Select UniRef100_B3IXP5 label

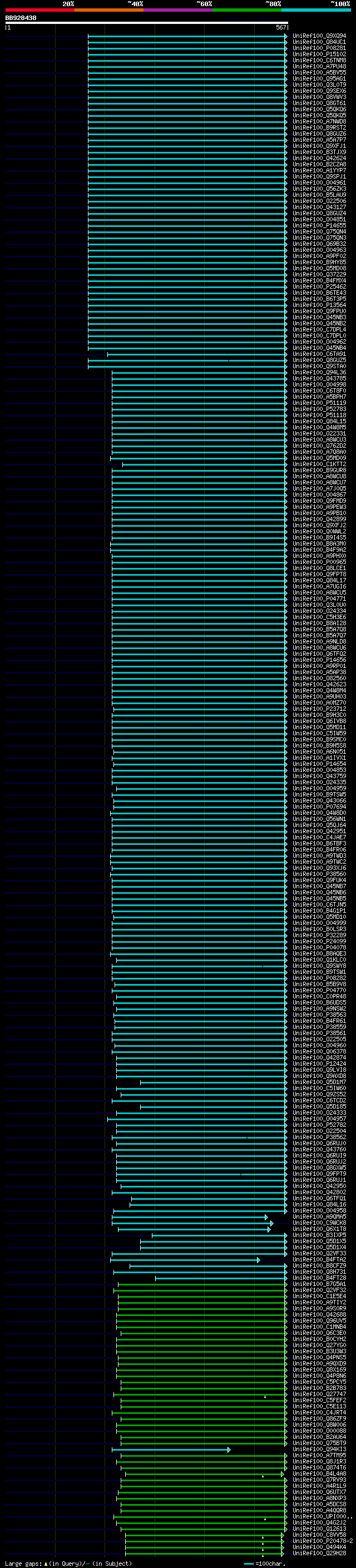coord(319,1235)
